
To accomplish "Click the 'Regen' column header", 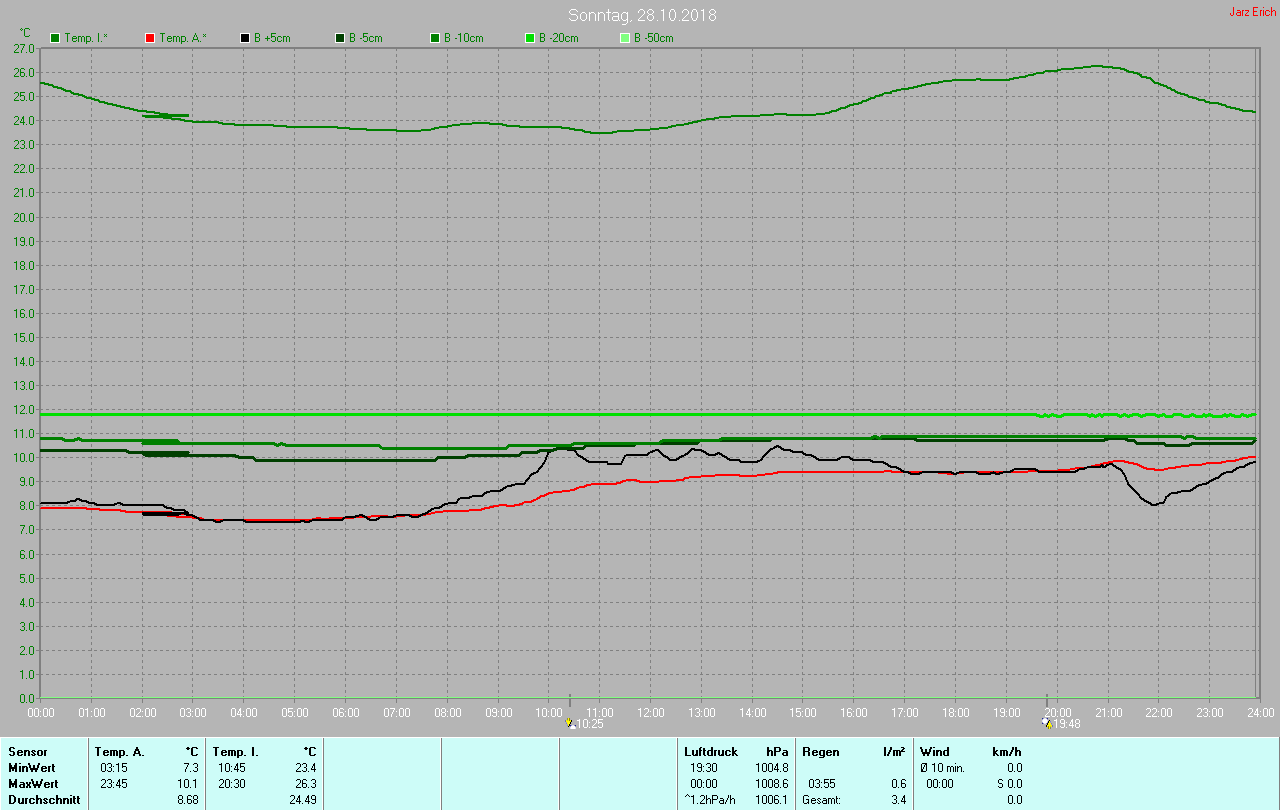I will tap(821, 752).
